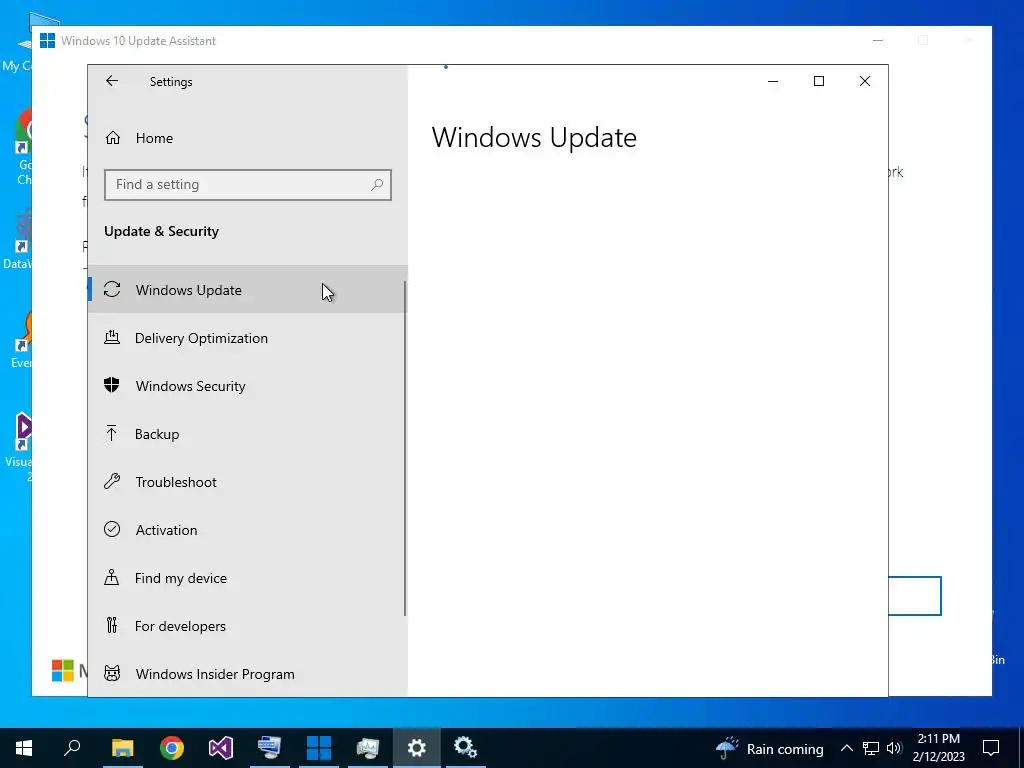
Task: Open Windows Security page
Action: pyautogui.click(x=248, y=386)
